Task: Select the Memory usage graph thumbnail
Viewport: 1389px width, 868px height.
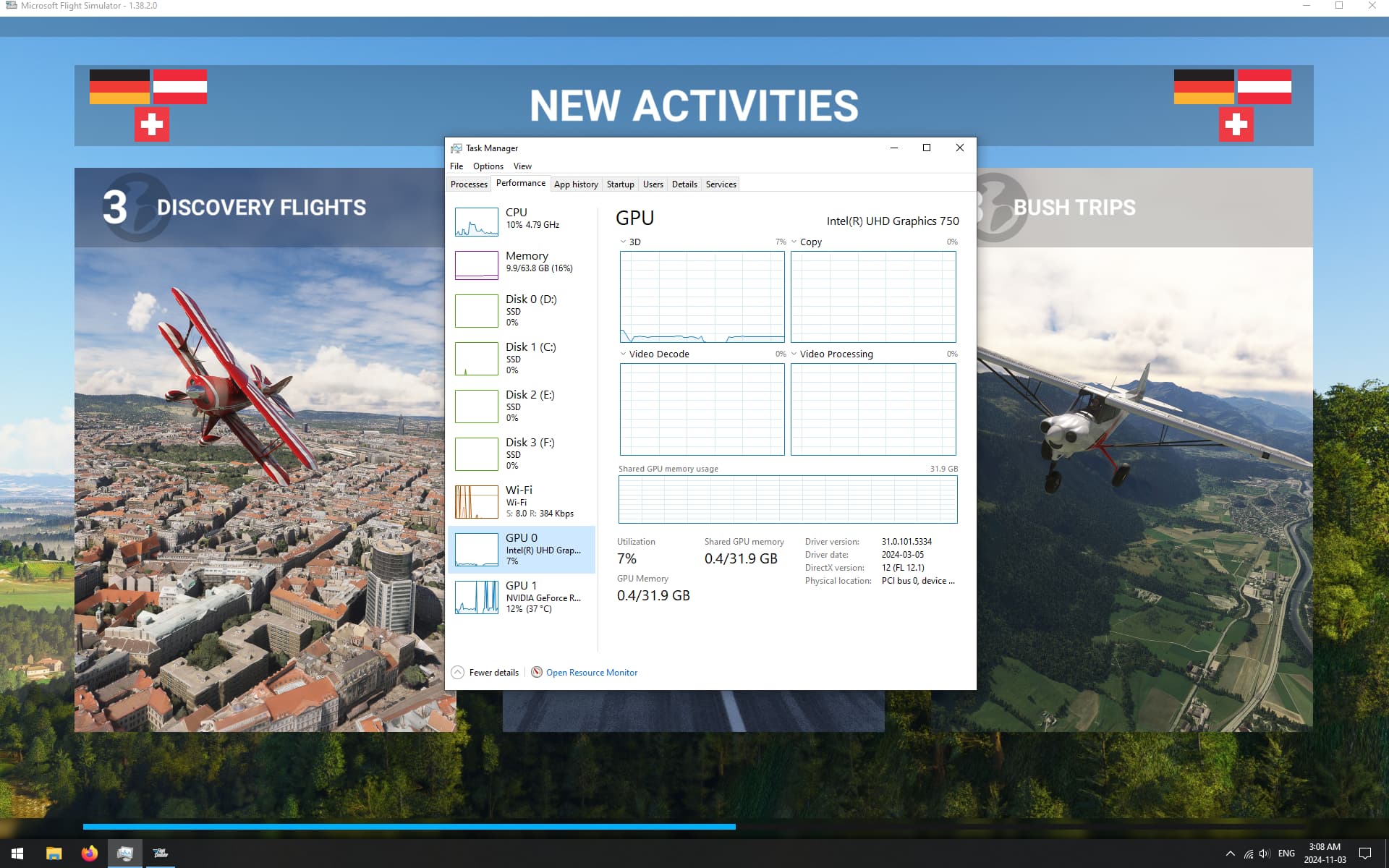Action: click(476, 265)
